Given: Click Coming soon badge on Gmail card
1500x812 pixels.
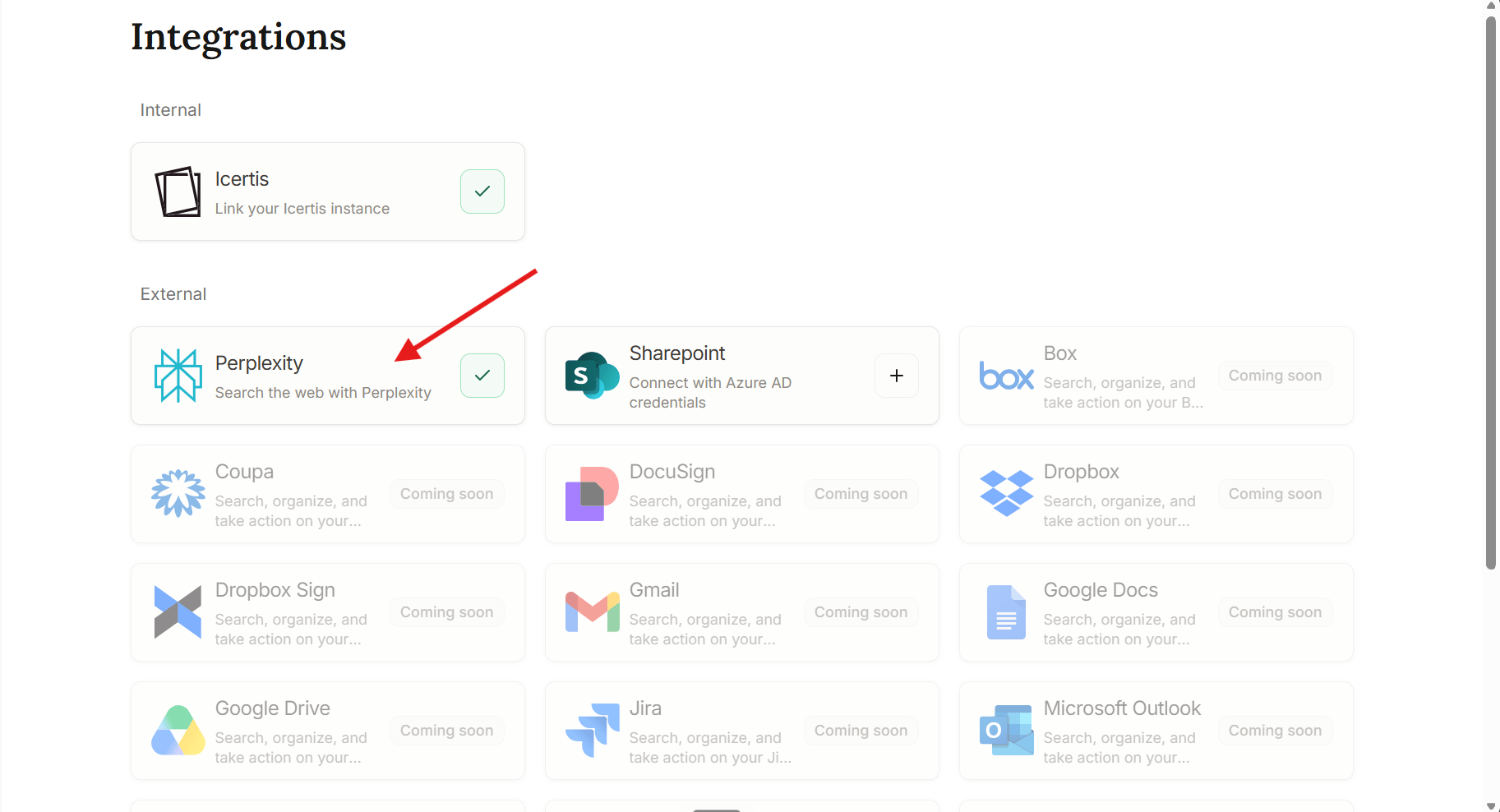Looking at the screenshot, I should 861,612.
